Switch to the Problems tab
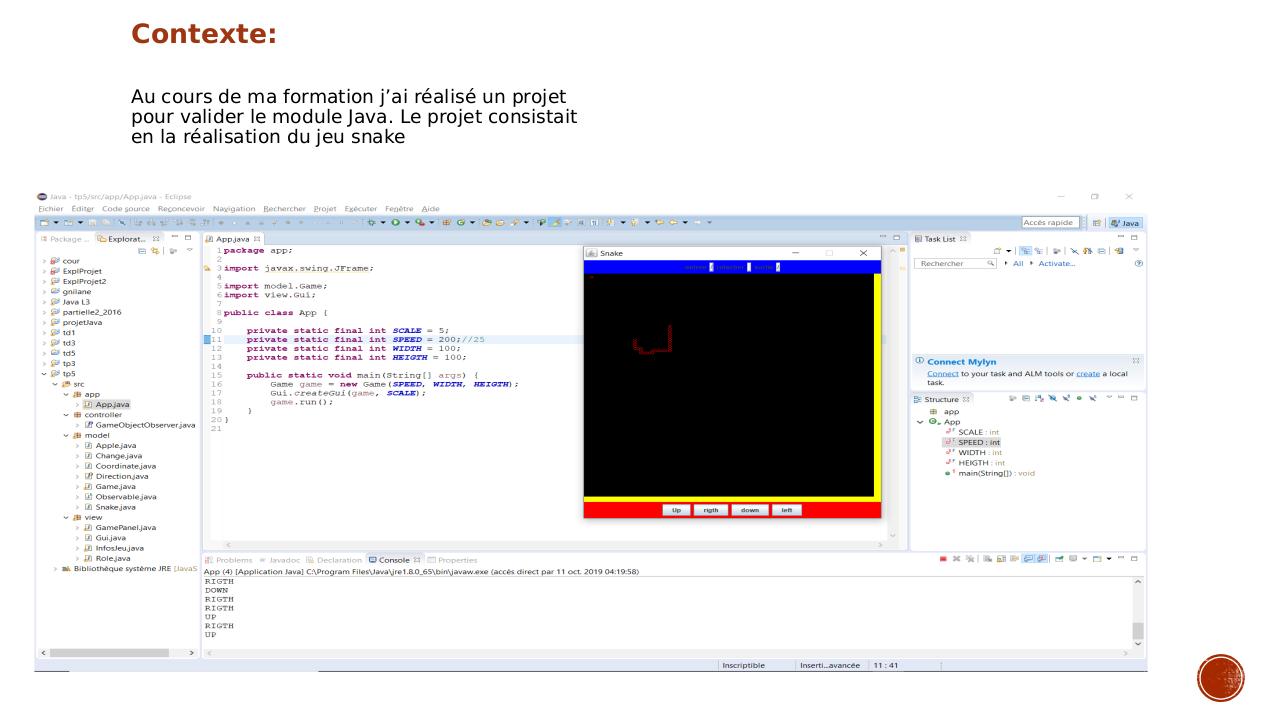Screen dimensions: 1280x720 (231, 560)
